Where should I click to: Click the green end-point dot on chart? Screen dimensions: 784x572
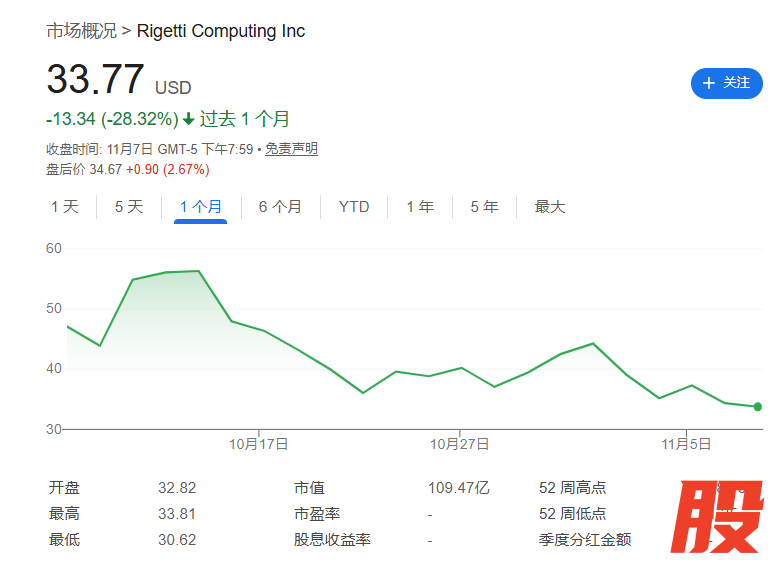click(x=758, y=407)
